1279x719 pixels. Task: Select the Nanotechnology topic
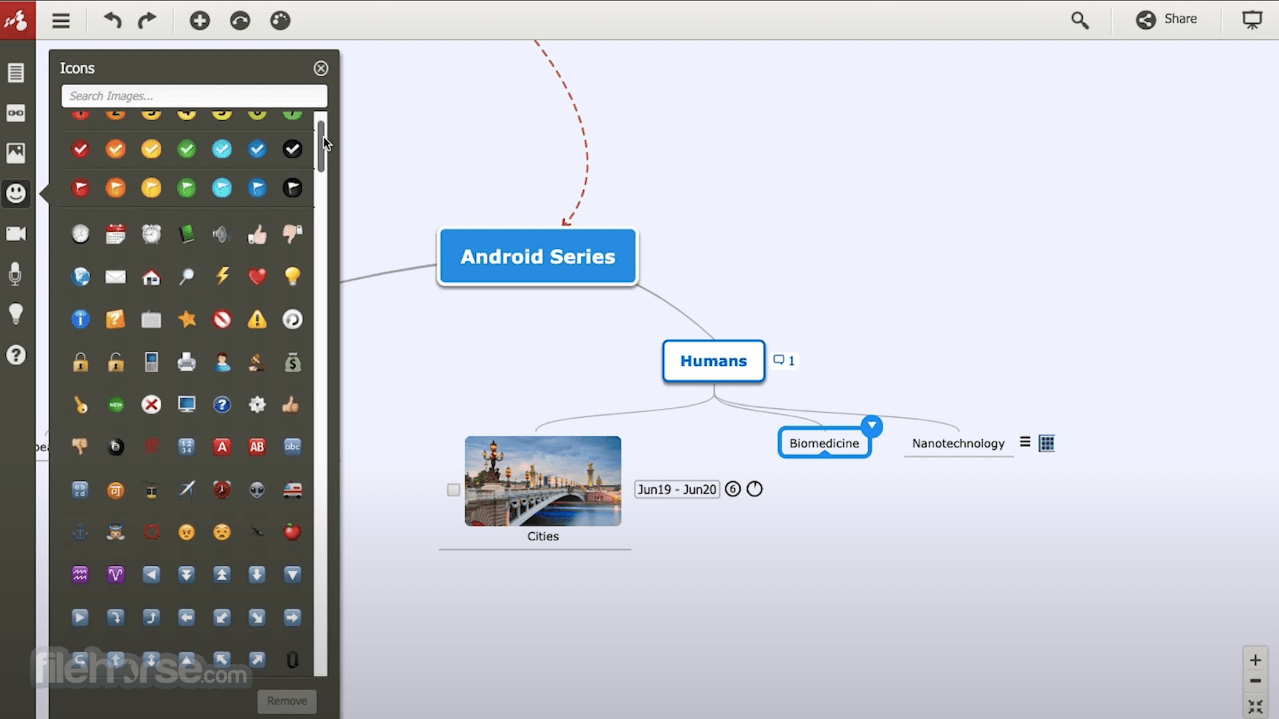(958, 443)
